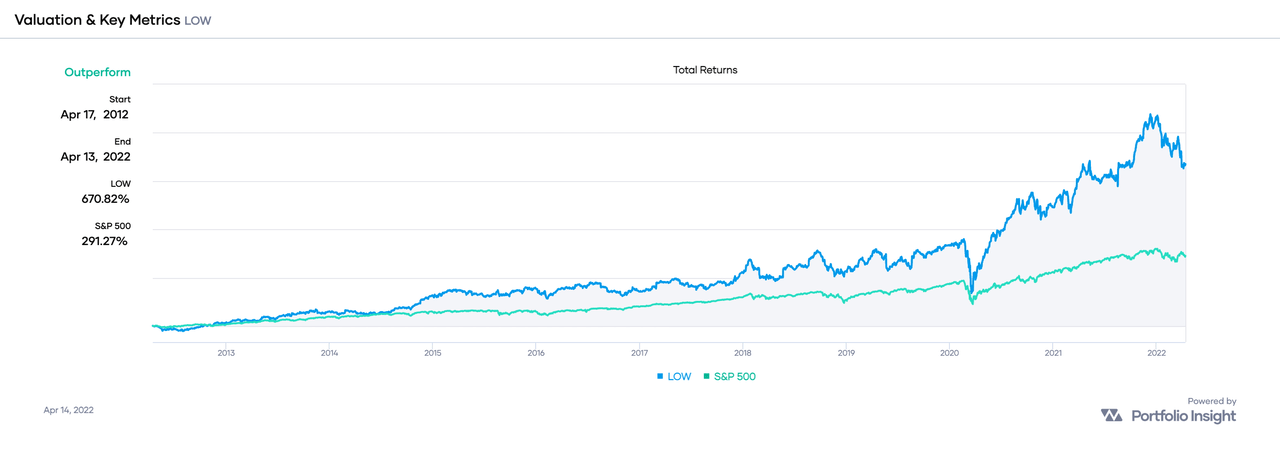1280x462 pixels.
Task: Click the 'Start' label beside the chart
Action: pyautogui.click(x=120, y=99)
